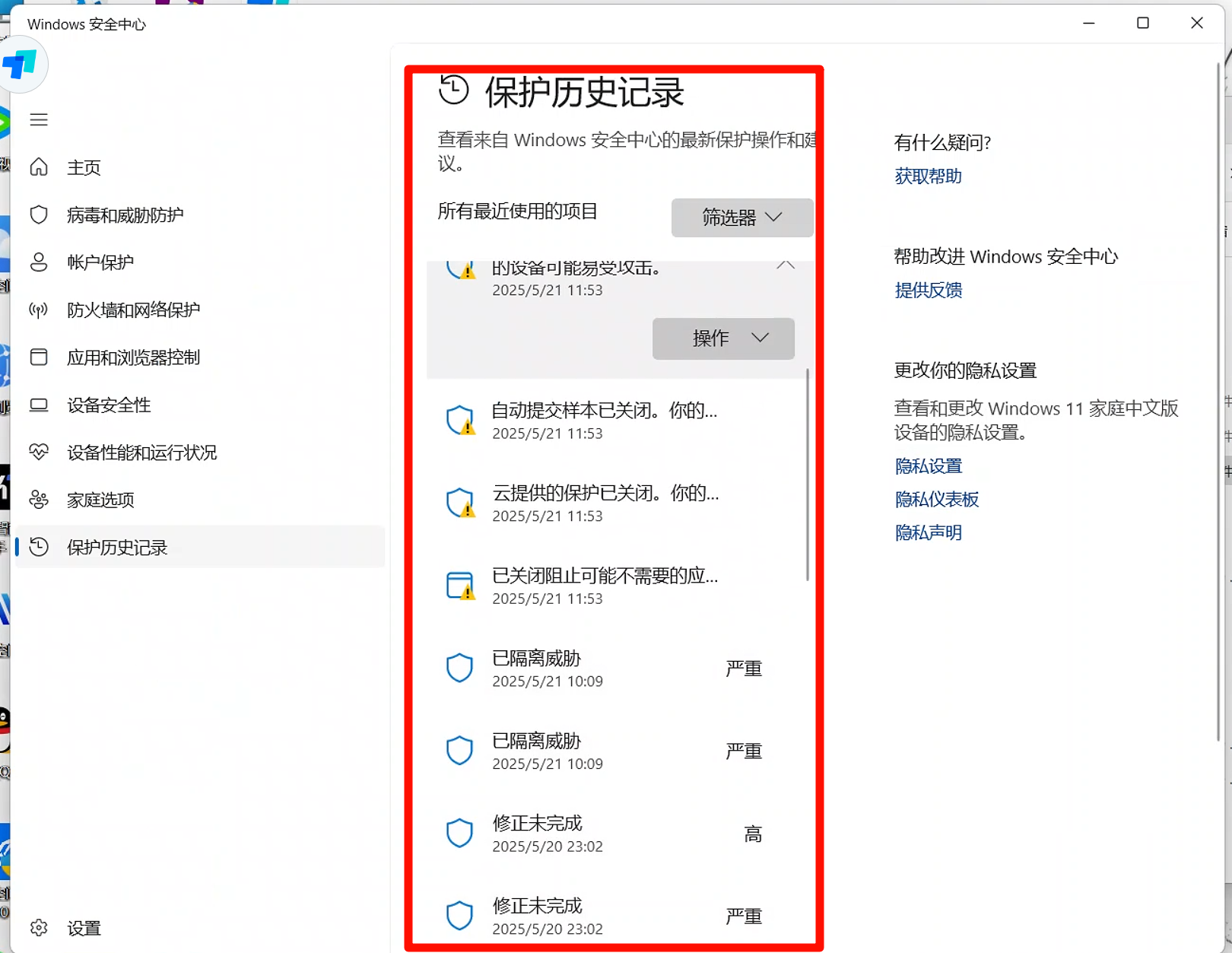The height and width of the screenshot is (953, 1232).
Task: Click the 严重 label of first 已隔离威胁
Action: coord(744,669)
